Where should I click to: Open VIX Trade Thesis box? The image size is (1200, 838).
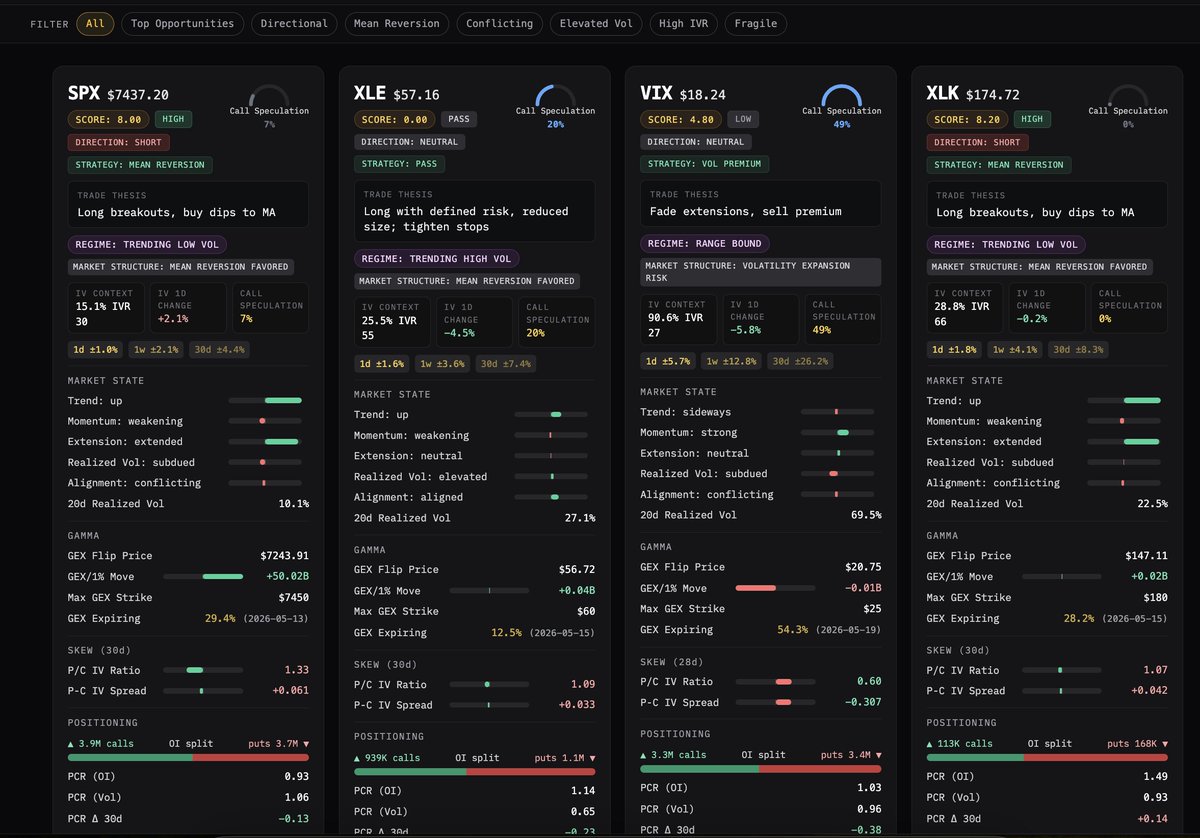tap(760, 204)
